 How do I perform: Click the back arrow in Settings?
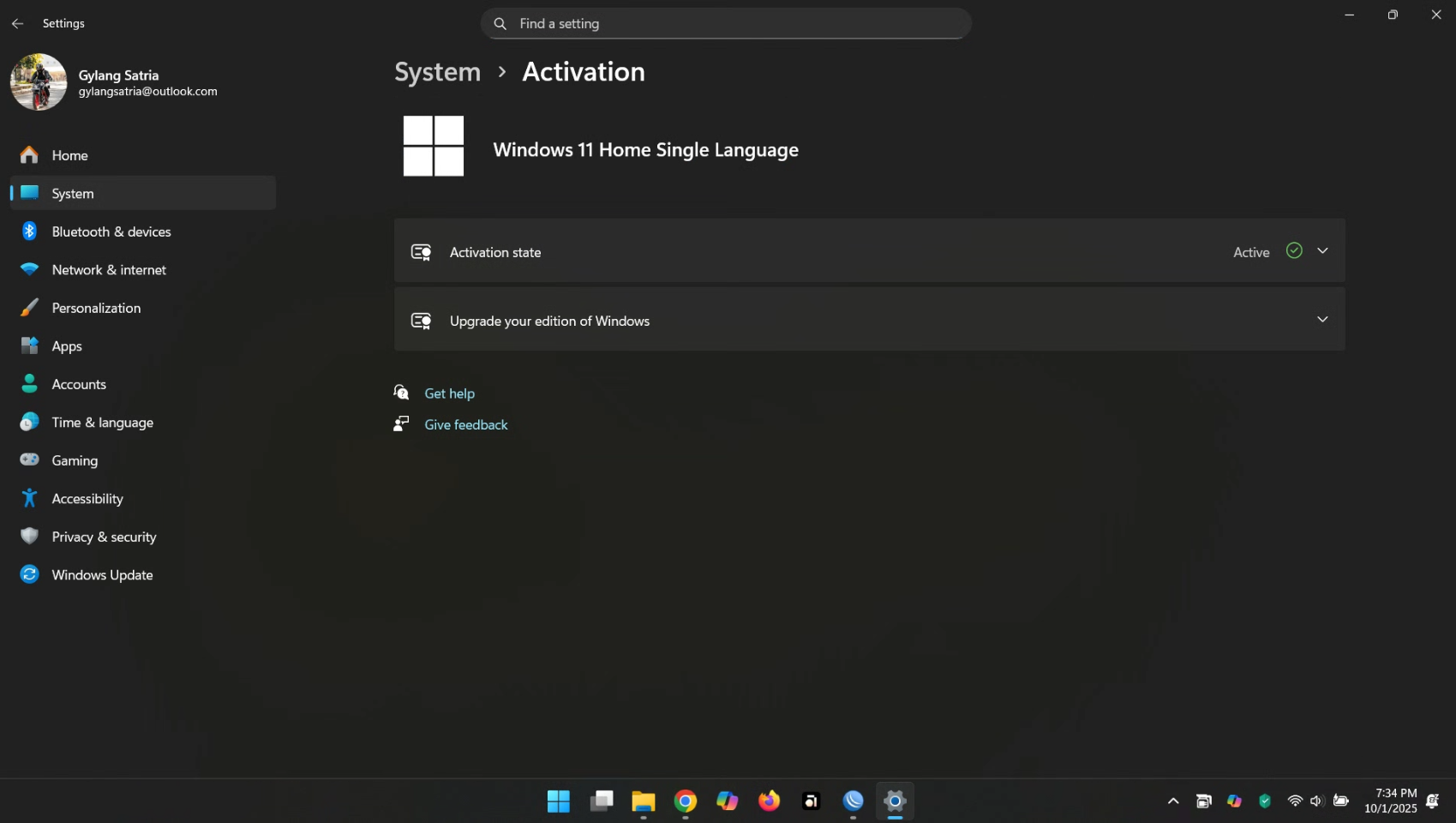click(17, 24)
